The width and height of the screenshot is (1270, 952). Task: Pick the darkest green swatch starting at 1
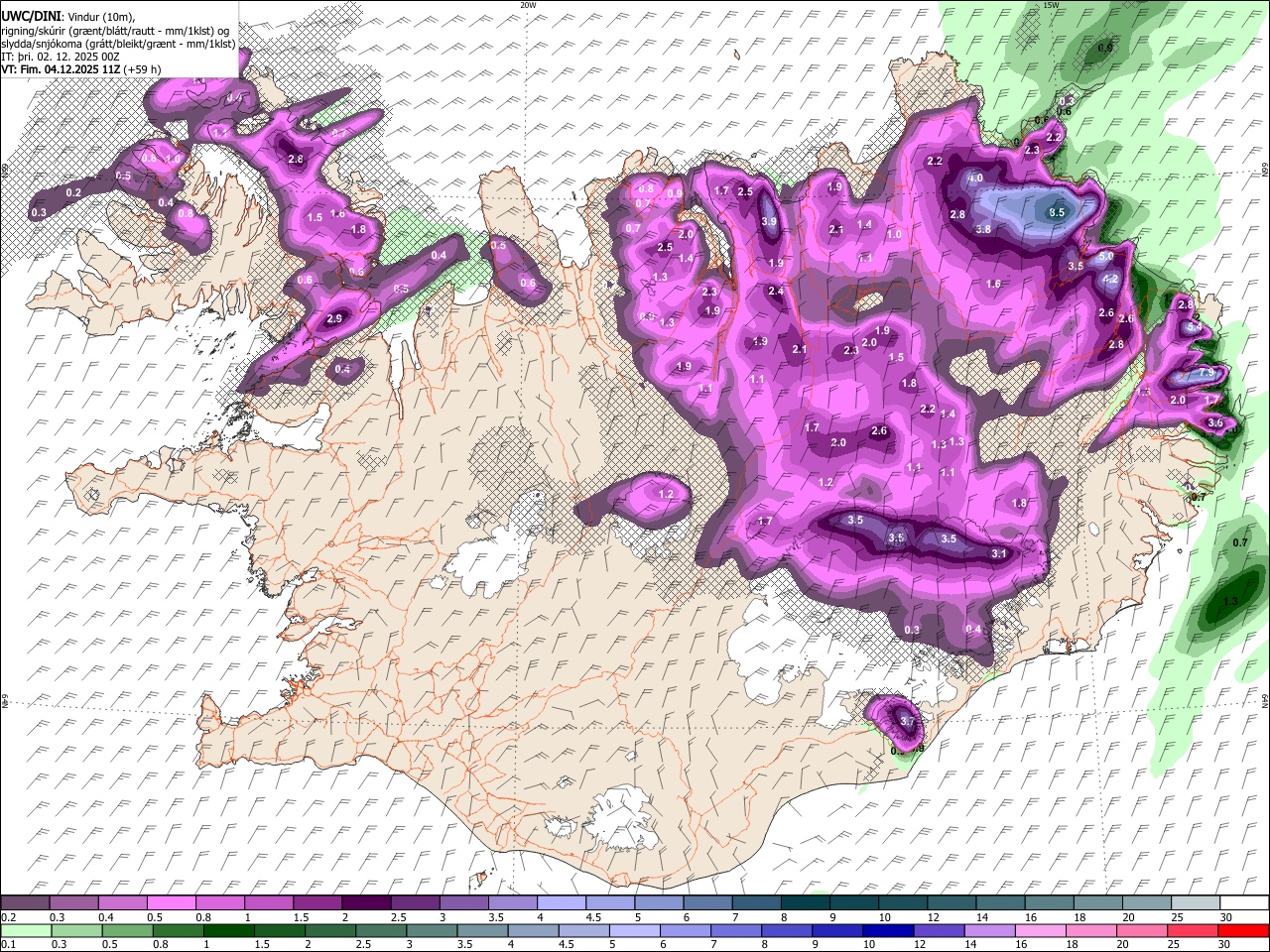point(227,931)
